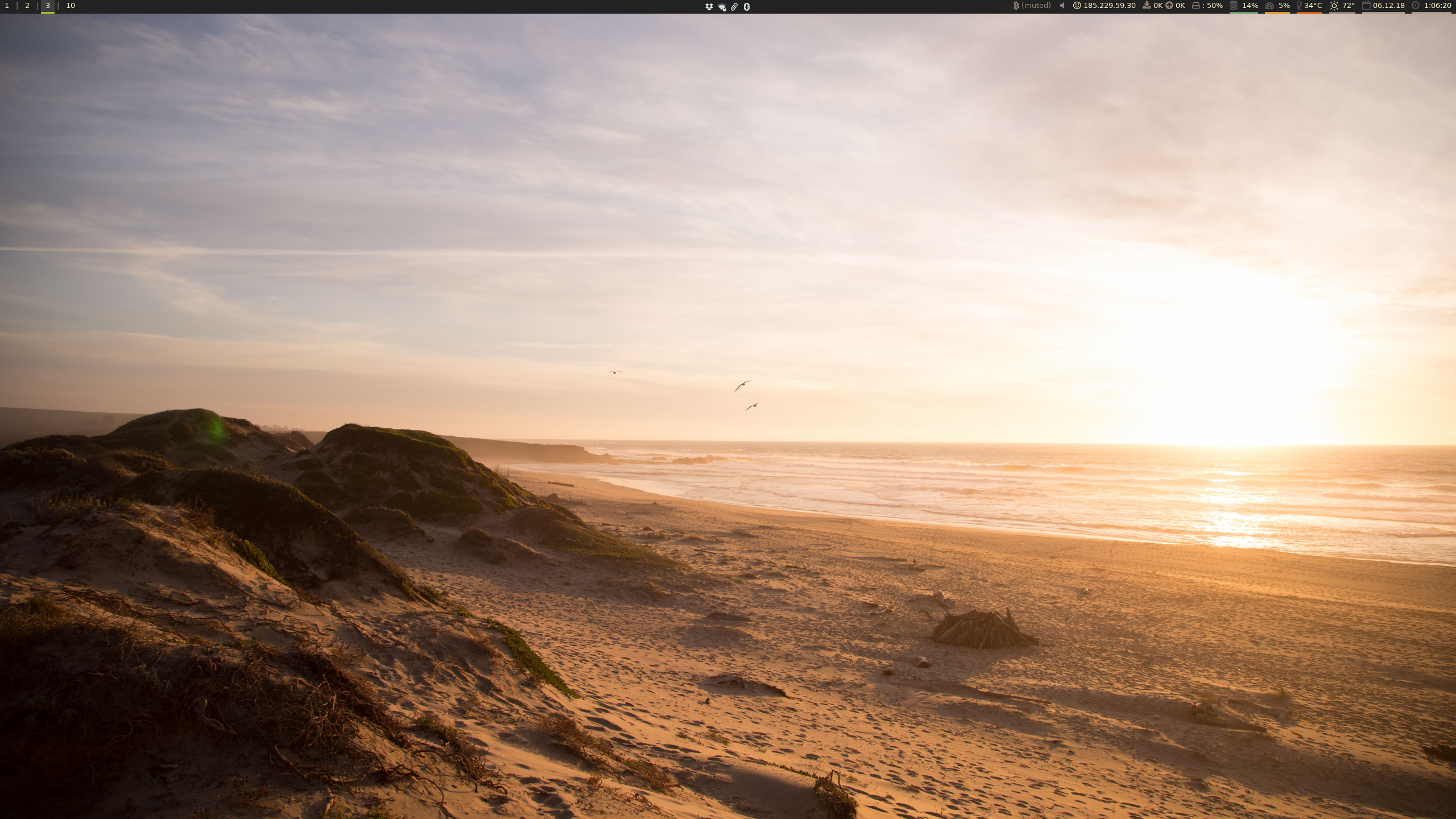This screenshot has width=1456, height=819.
Task: Click the muted Bitcoin ticker icon
Action: pyautogui.click(x=1016, y=6)
